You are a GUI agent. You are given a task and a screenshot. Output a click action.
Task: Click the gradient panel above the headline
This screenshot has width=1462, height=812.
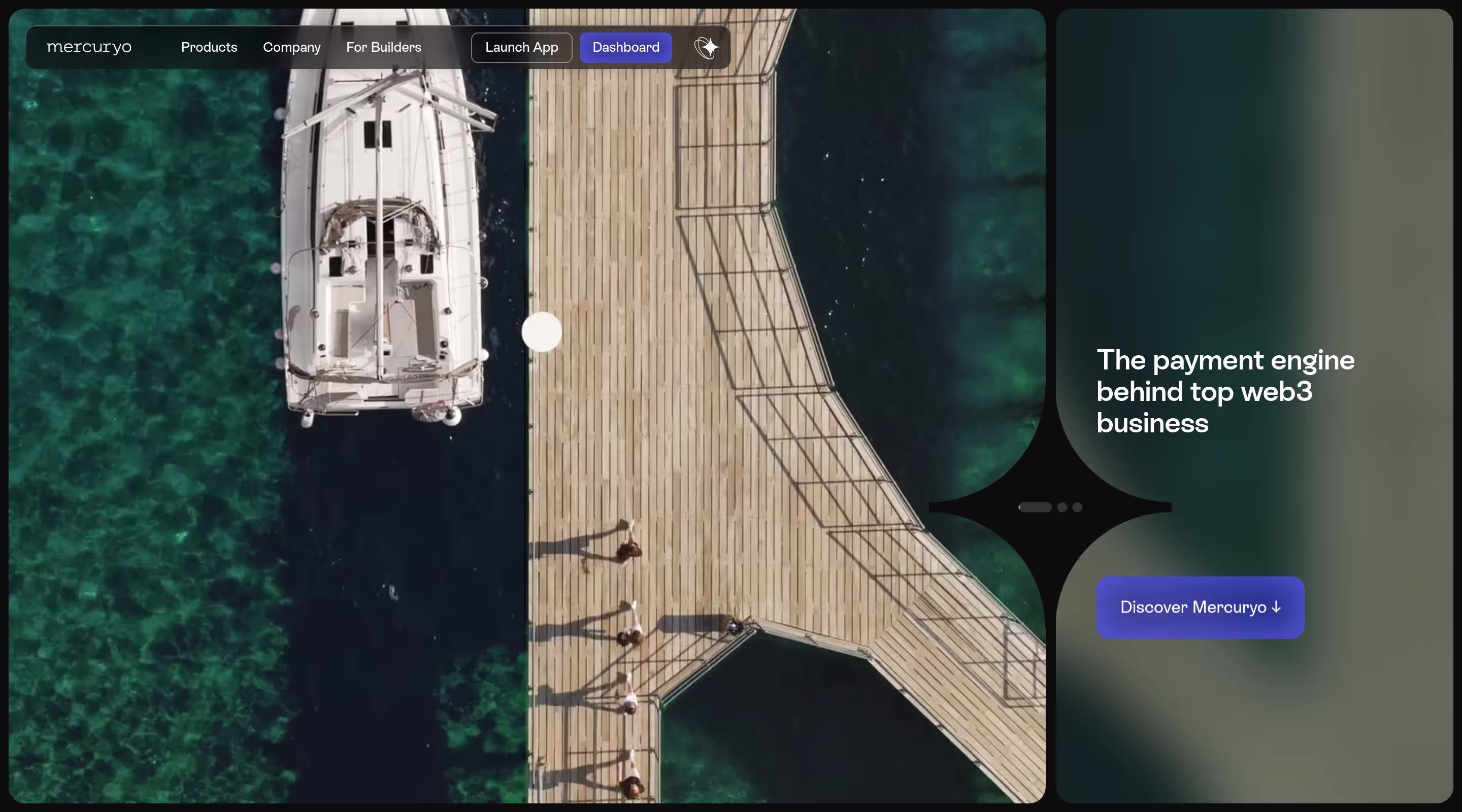click(x=1249, y=170)
